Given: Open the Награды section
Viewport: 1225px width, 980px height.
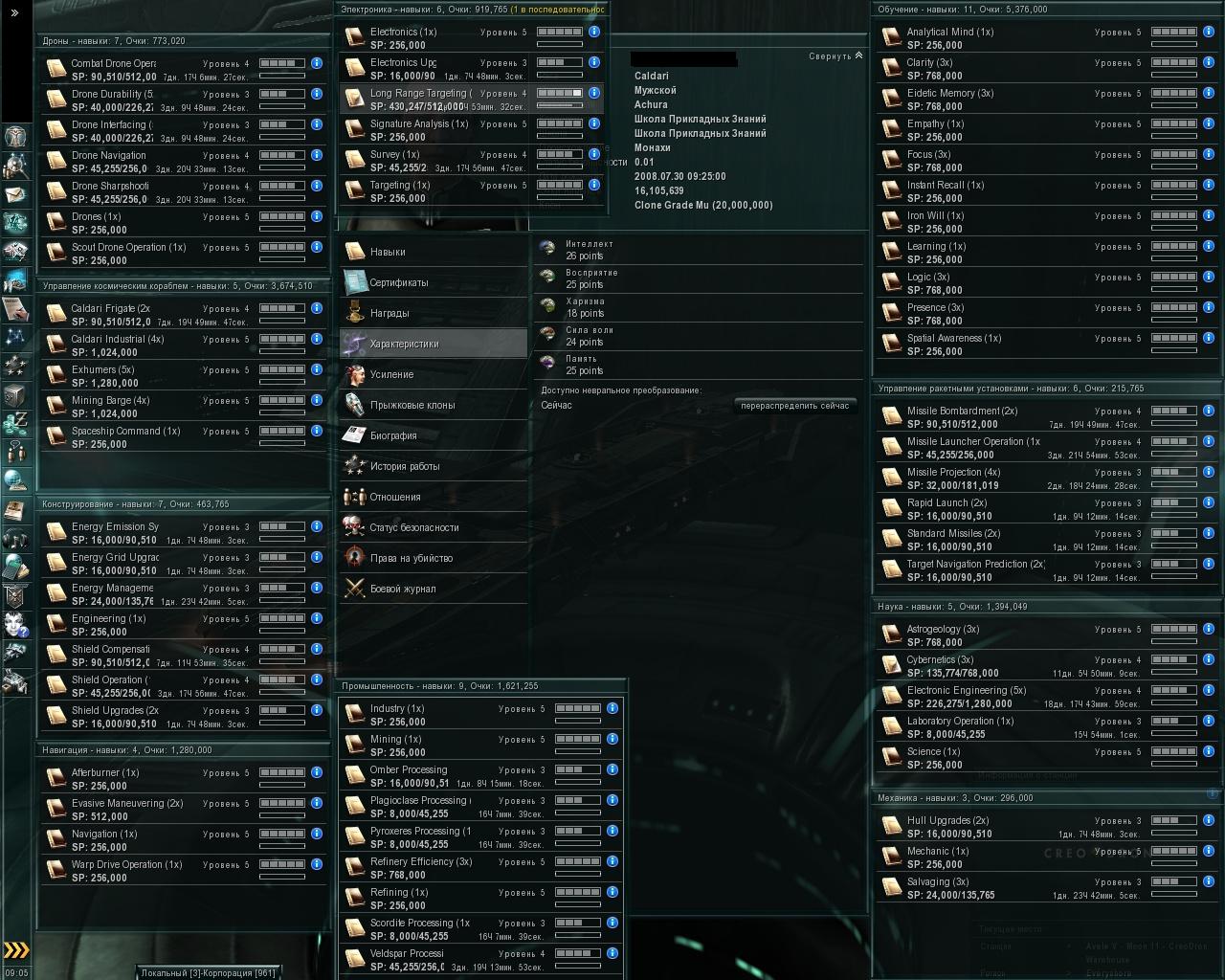Looking at the screenshot, I should click(x=434, y=313).
